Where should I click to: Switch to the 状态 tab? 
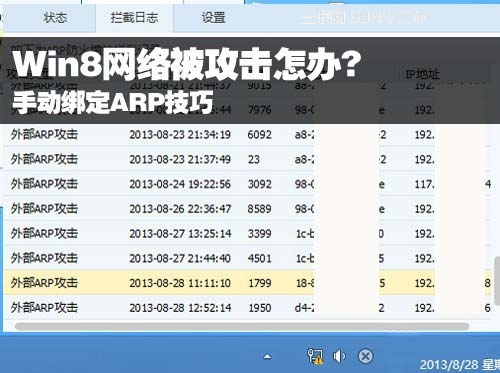pos(55,17)
